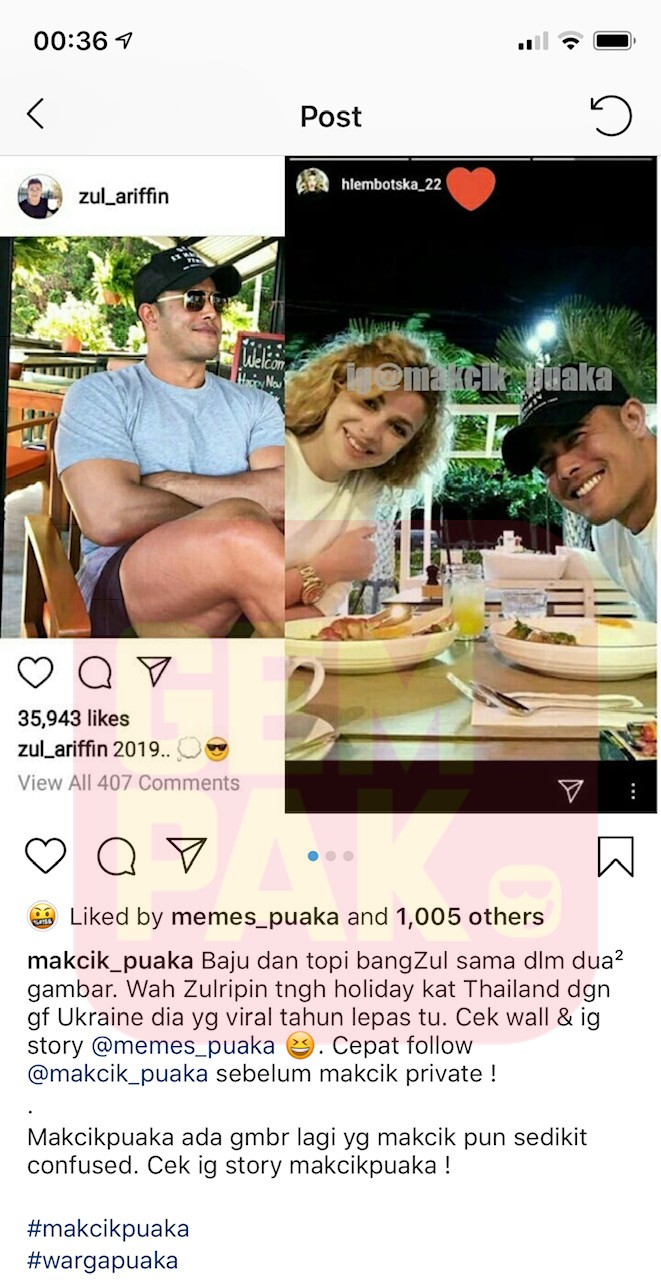661x1280 pixels.
Task: Open zul_ariffin's profile picture
Action: [40, 196]
